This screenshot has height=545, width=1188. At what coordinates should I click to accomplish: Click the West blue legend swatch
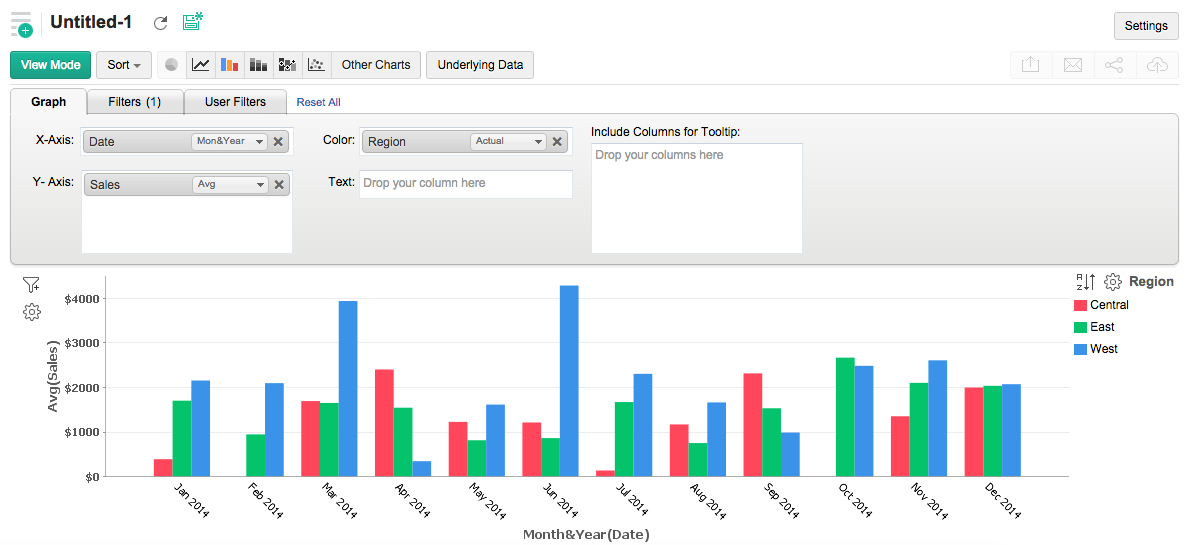coord(1080,349)
